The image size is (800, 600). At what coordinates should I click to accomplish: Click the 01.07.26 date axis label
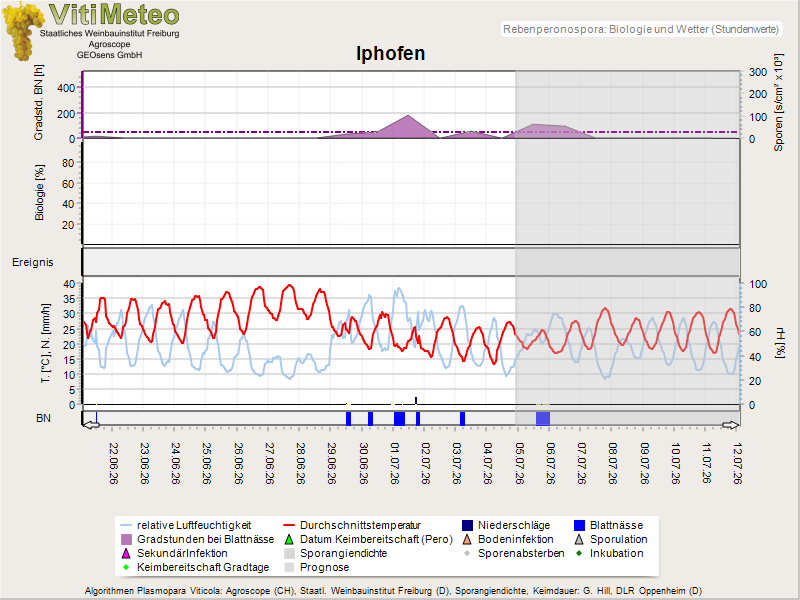pos(394,463)
